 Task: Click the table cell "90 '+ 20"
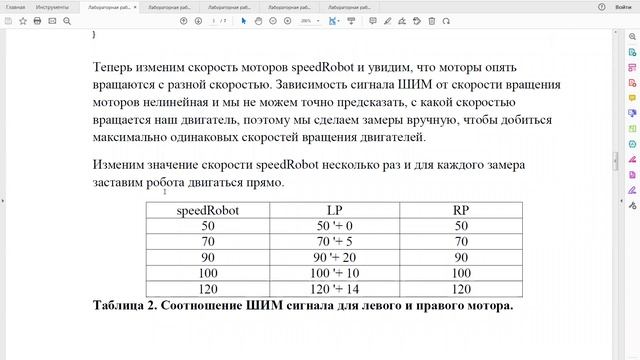pos(335,258)
